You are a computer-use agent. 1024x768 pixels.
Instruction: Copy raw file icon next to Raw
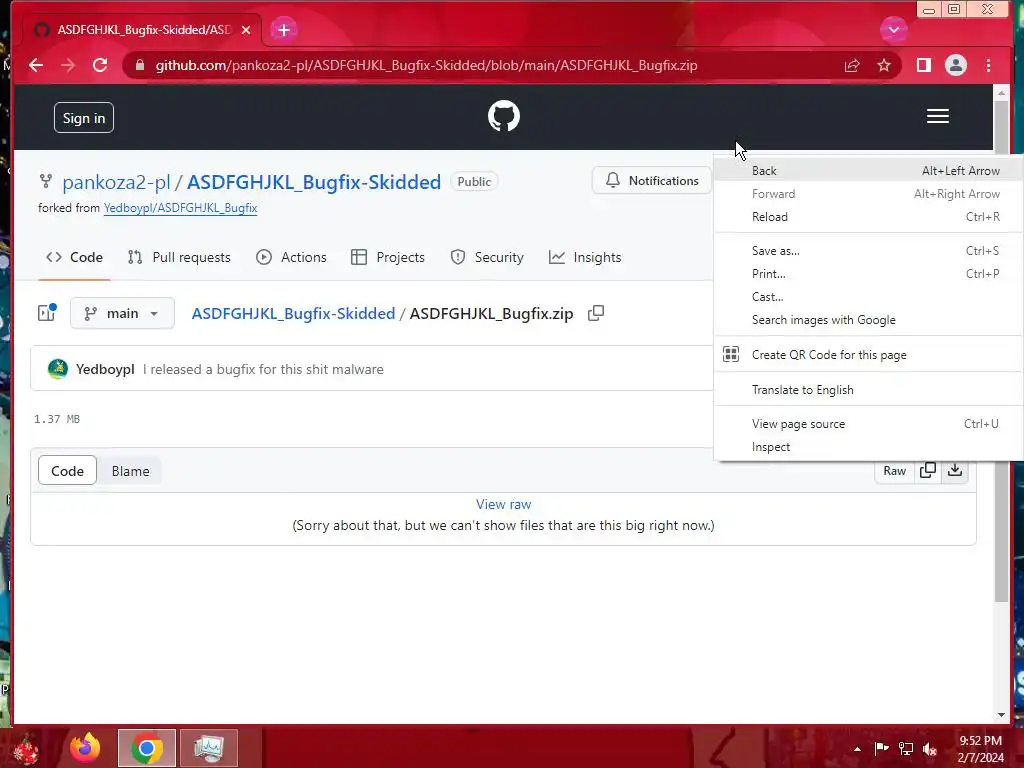[x=927, y=470]
